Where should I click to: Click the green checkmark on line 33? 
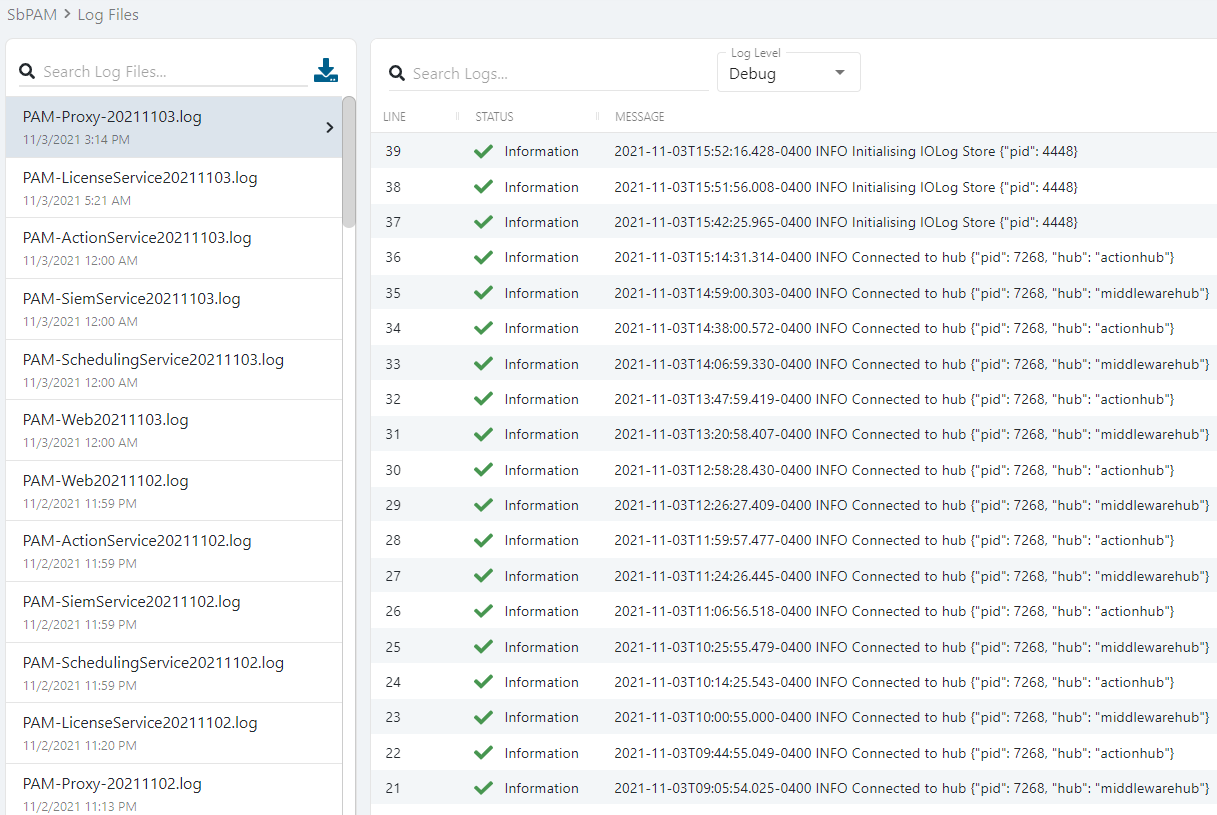coord(484,364)
